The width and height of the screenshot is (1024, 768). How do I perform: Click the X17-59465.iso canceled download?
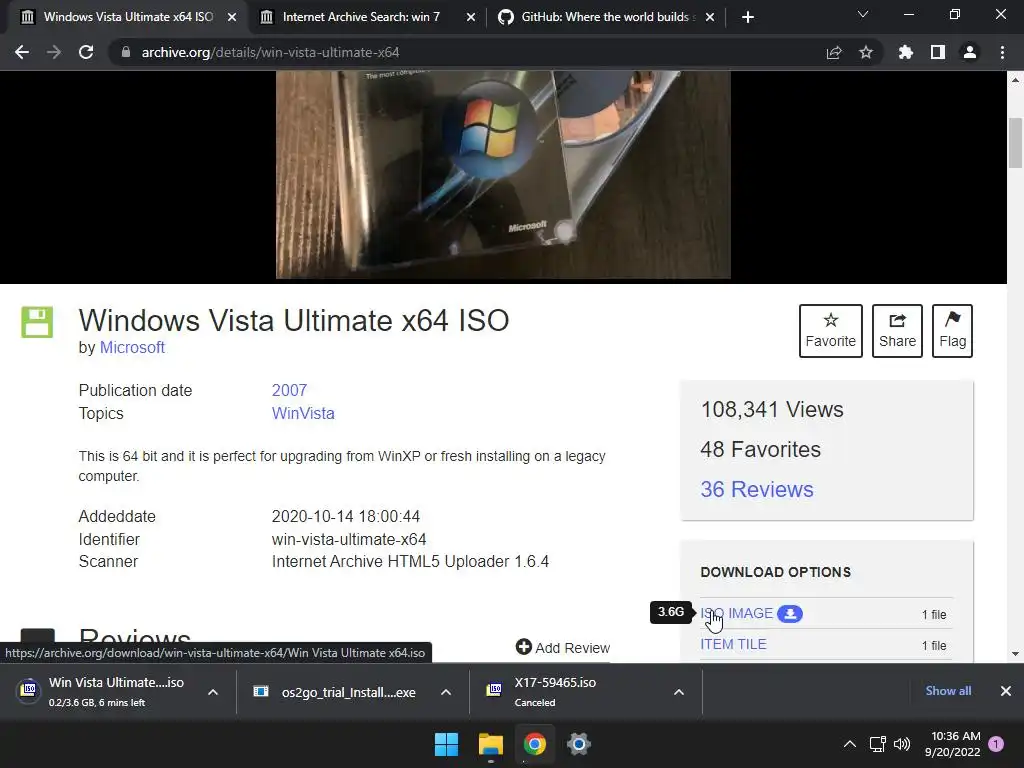click(x=568, y=692)
